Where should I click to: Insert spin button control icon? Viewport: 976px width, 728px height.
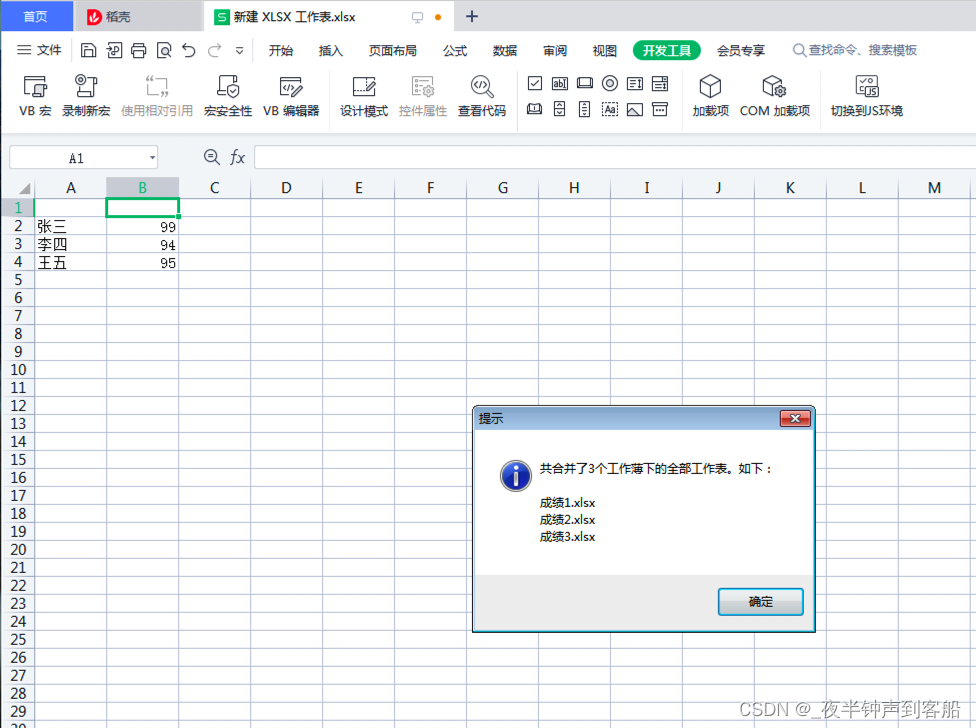pyautogui.click(x=560, y=110)
